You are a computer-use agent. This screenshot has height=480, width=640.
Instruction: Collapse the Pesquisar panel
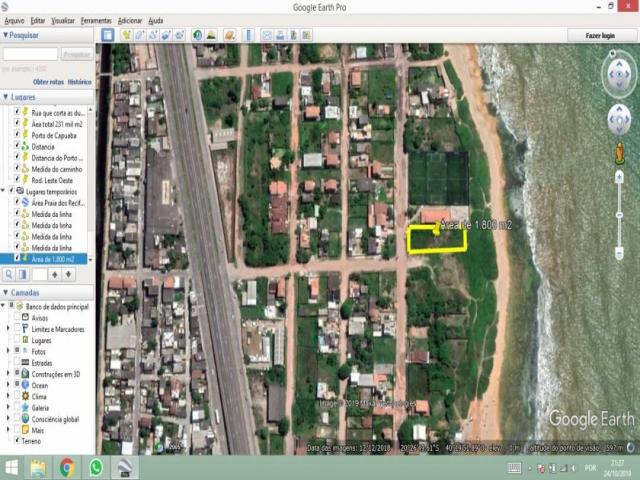pyautogui.click(x=5, y=35)
